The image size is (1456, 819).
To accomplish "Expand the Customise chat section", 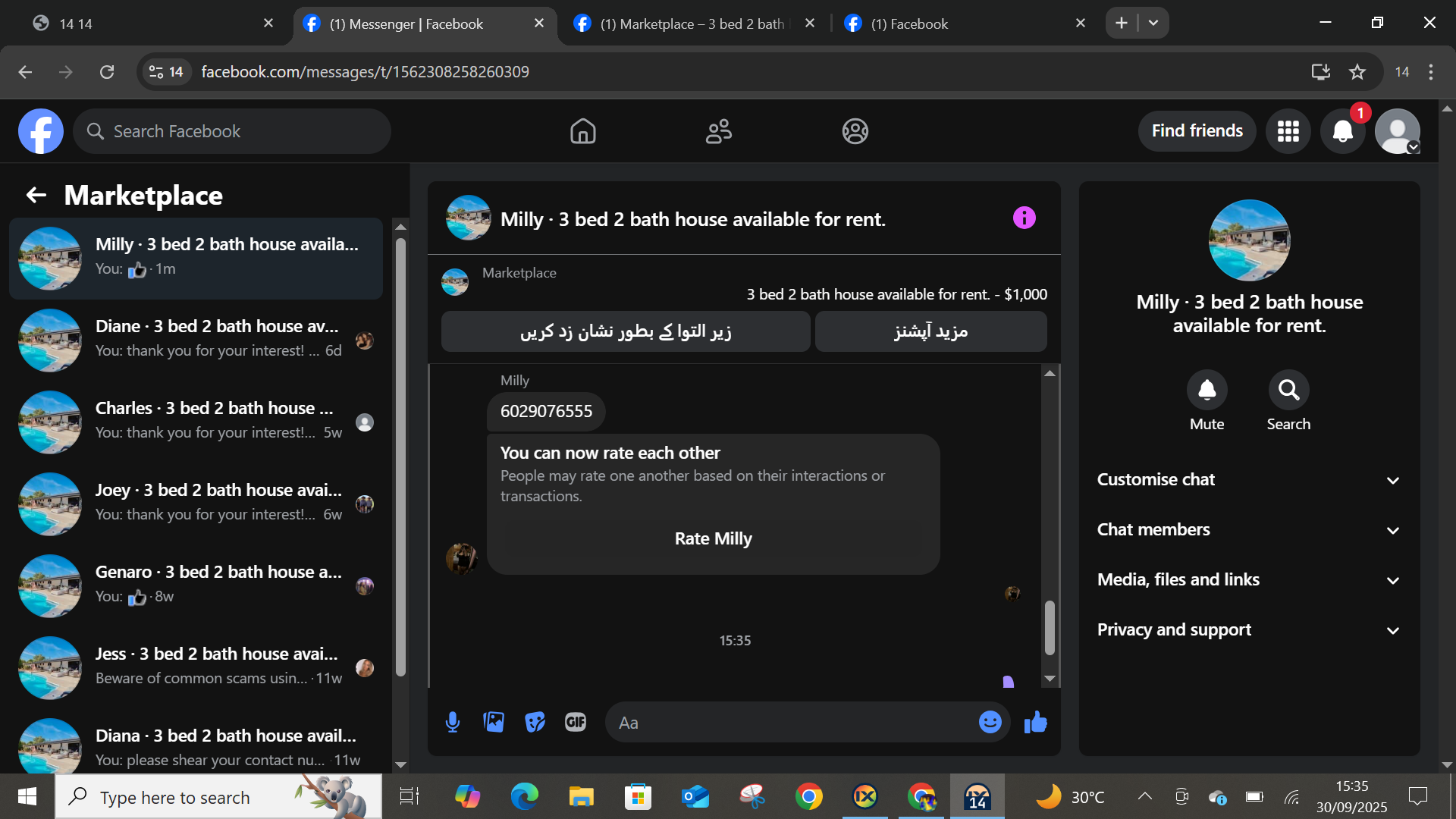I will pyautogui.click(x=1249, y=480).
